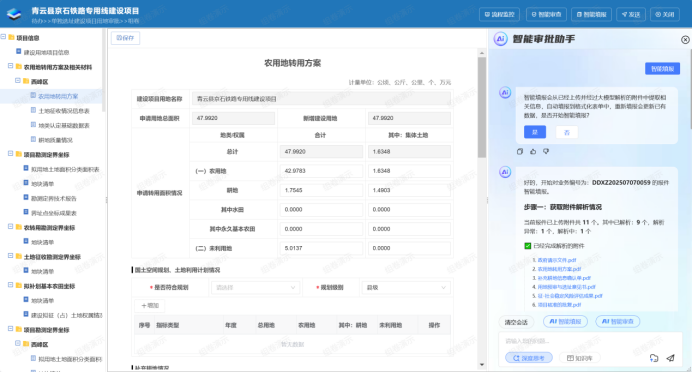Click the thumbs-down icon under AI message

(546, 152)
